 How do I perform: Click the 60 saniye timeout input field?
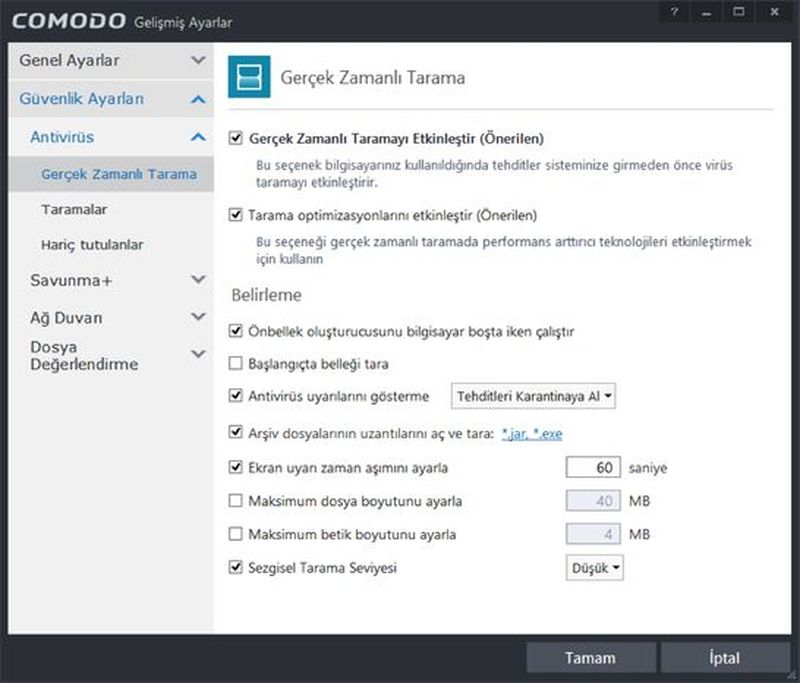[593, 467]
